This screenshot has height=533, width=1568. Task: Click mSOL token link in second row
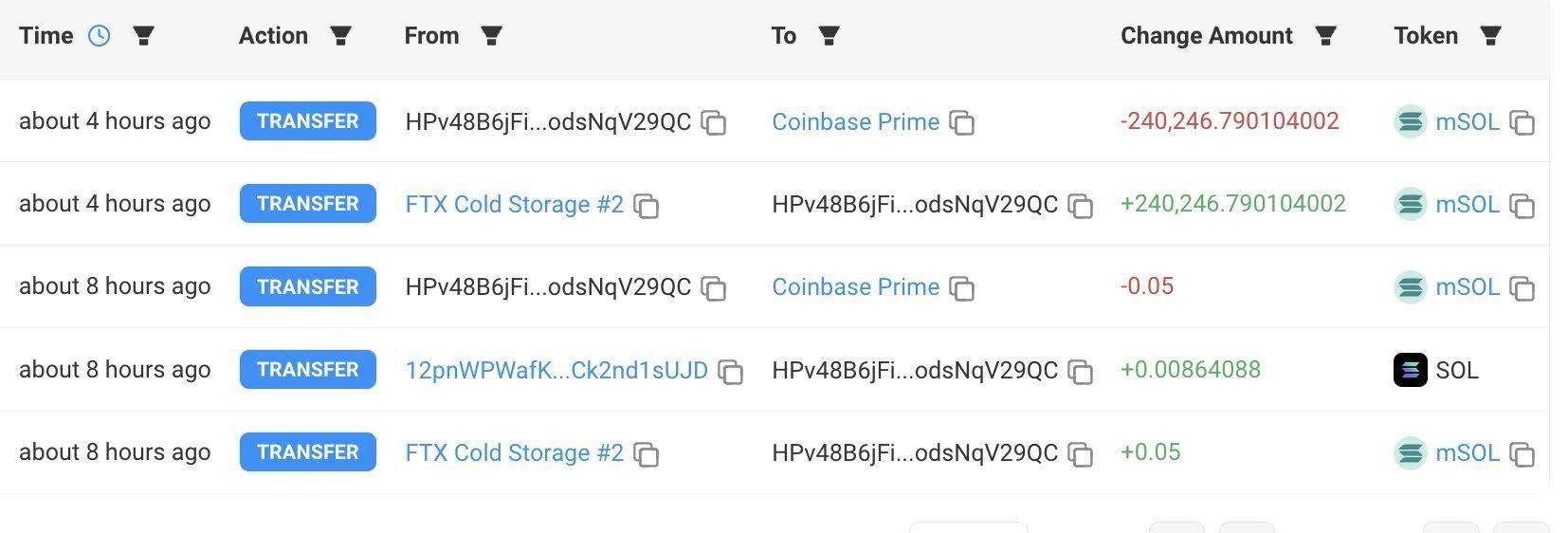tap(1467, 204)
